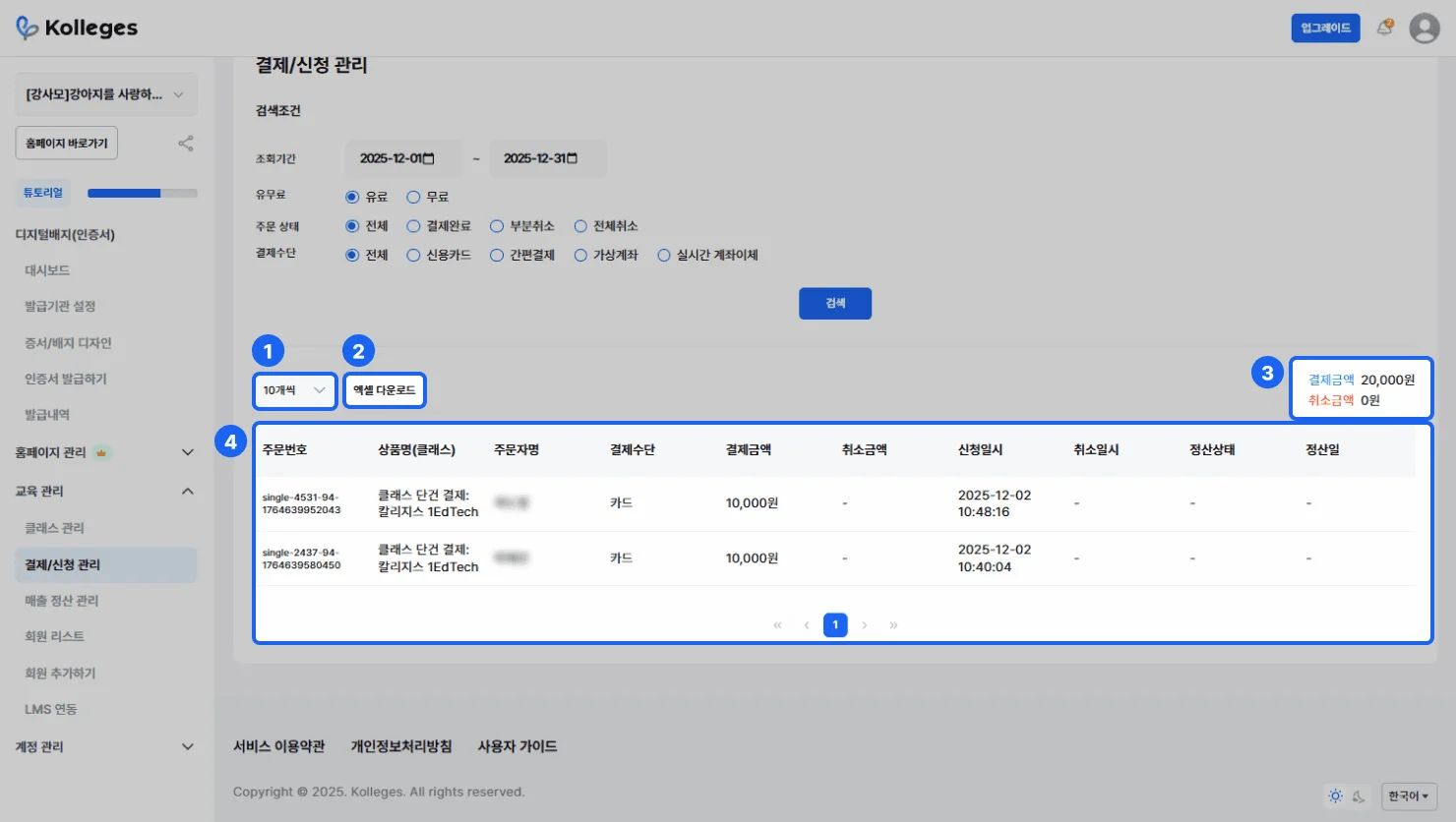Viewport: 1456px width, 822px height.
Task: Switch to light mode sun icon
Action: [x=1335, y=795]
